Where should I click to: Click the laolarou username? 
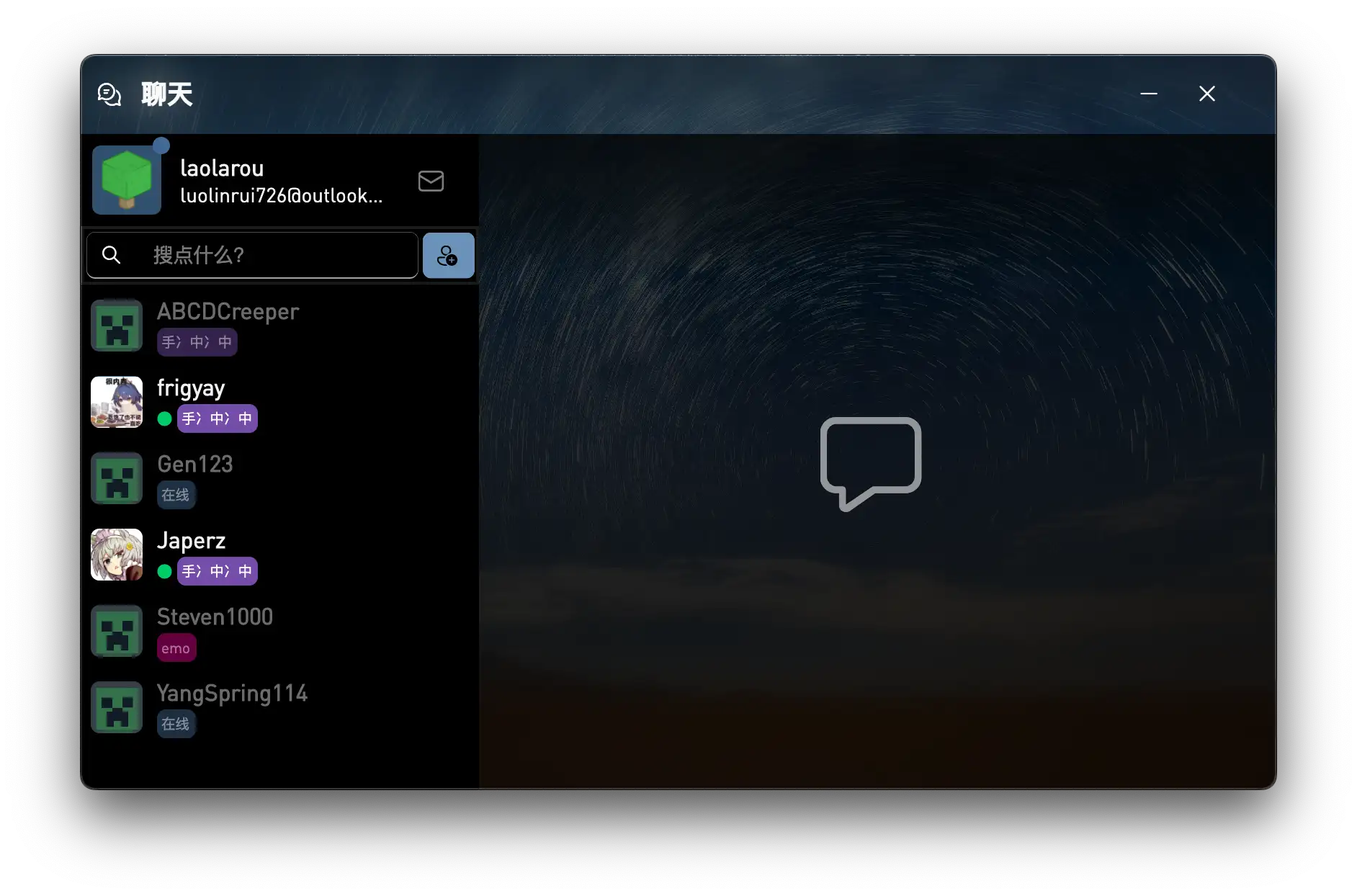click(222, 168)
